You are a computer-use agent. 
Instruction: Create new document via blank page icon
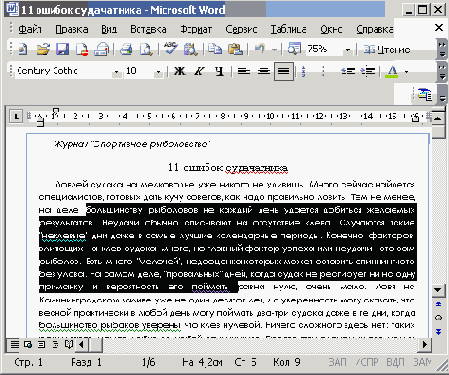coord(23,49)
